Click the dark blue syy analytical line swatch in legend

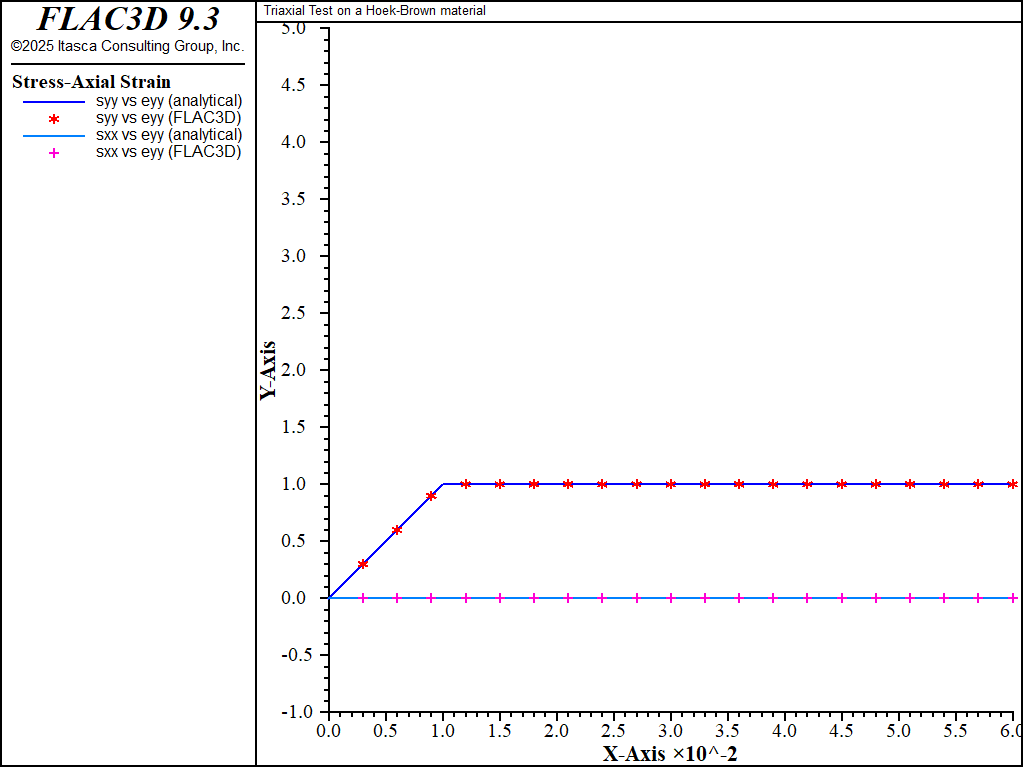pyautogui.click(x=54, y=101)
